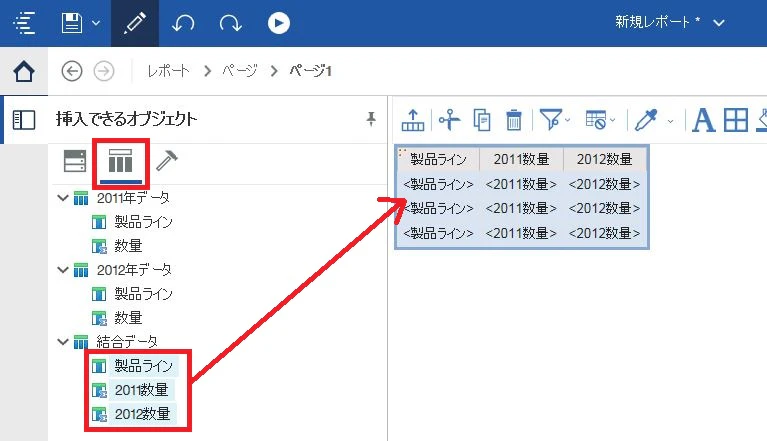Switch to the Toolbox hammer tab
767x441 pixels.
point(167,160)
